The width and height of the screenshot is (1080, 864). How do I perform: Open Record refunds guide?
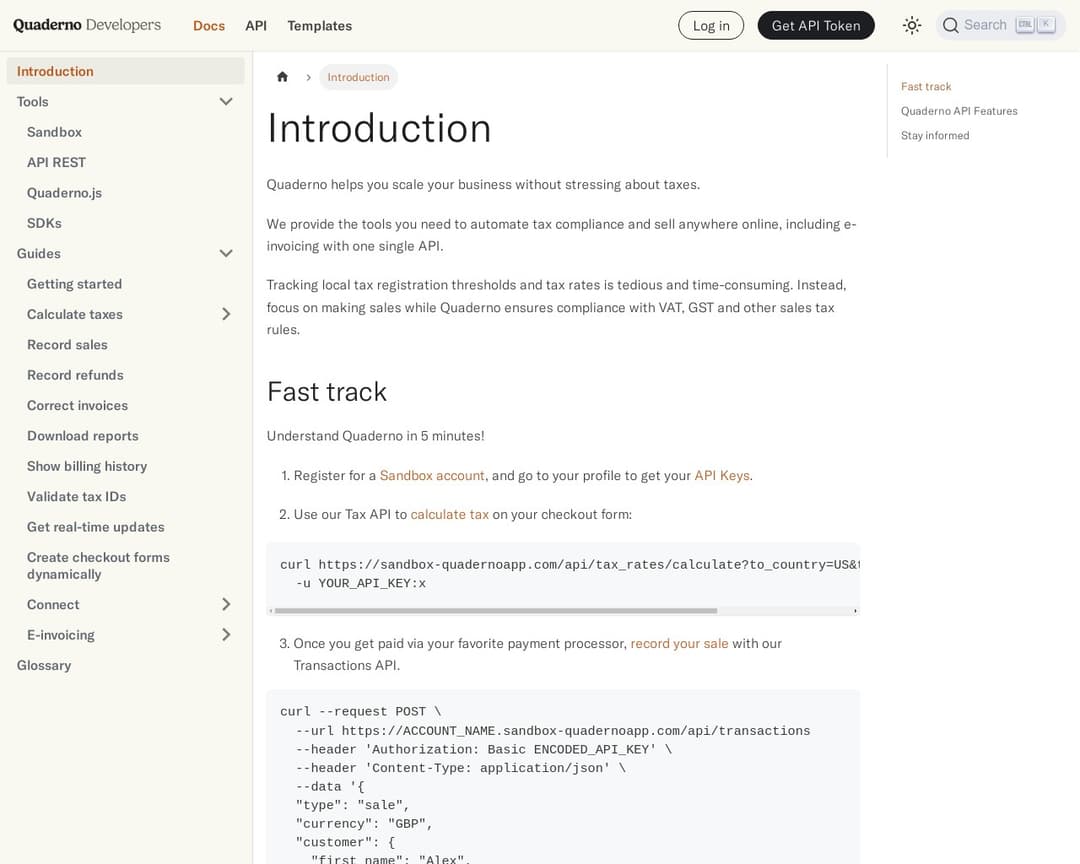tap(75, 375)
